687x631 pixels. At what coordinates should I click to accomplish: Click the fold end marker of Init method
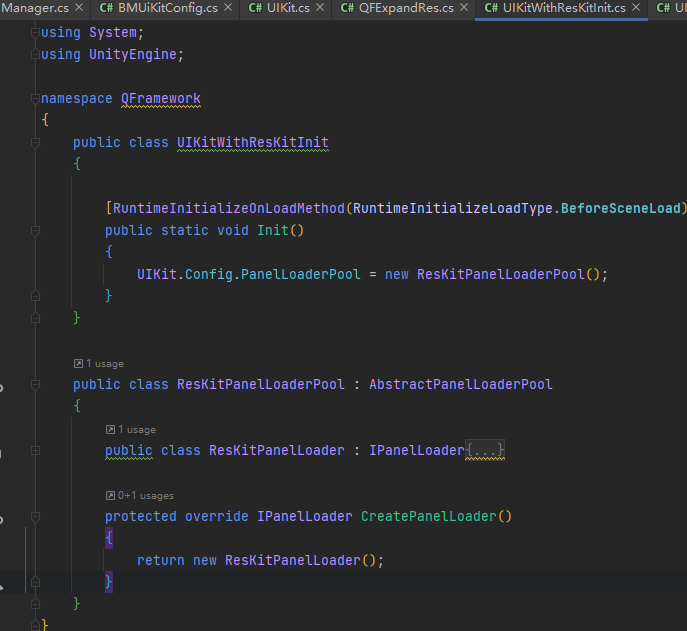coord(35,296)
